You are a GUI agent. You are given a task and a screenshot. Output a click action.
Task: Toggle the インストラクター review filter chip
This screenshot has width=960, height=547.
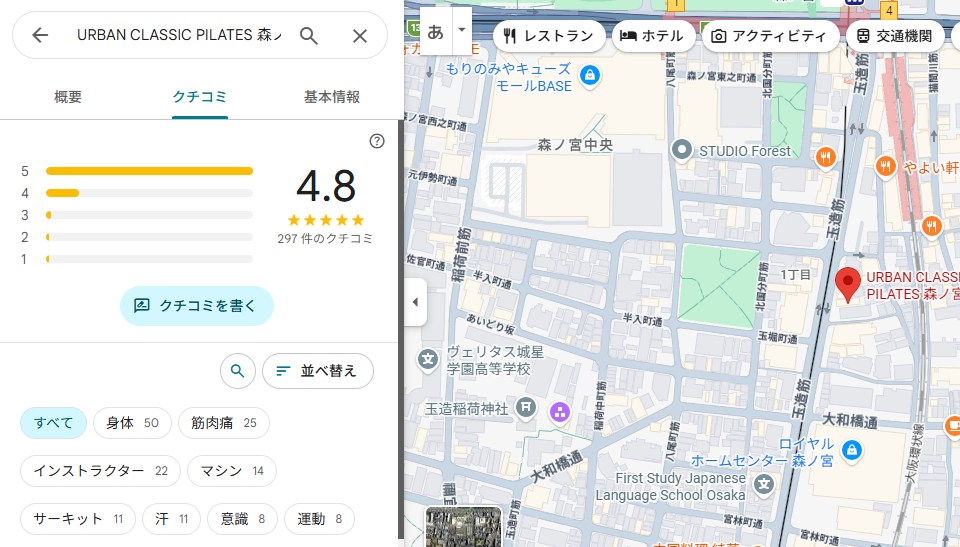pos(100,471)
